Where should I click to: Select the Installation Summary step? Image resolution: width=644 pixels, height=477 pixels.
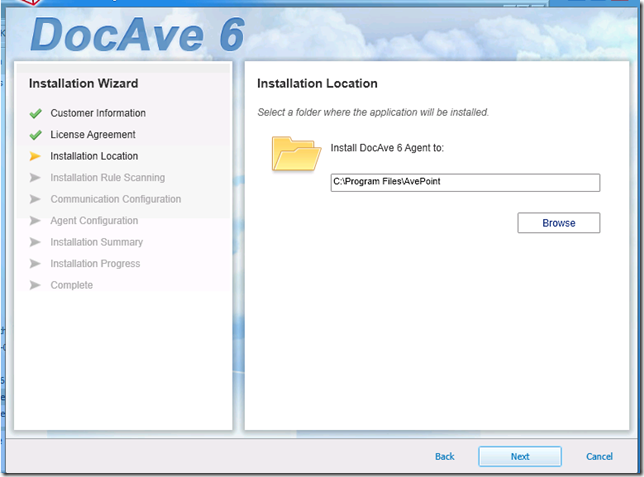pyautogui.click(x=97, y=242)
